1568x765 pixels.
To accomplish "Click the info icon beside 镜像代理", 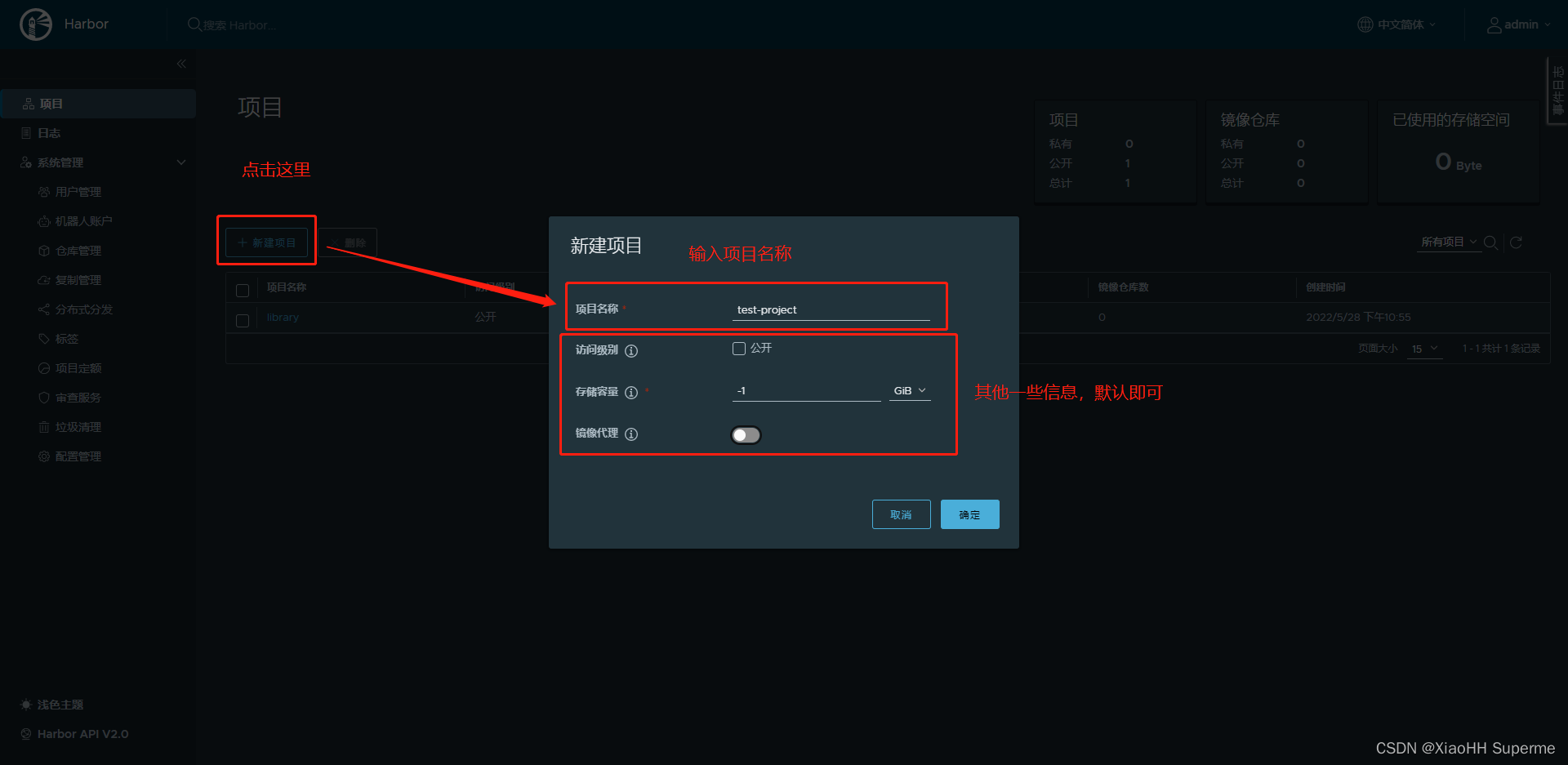I will coord(631,434).
